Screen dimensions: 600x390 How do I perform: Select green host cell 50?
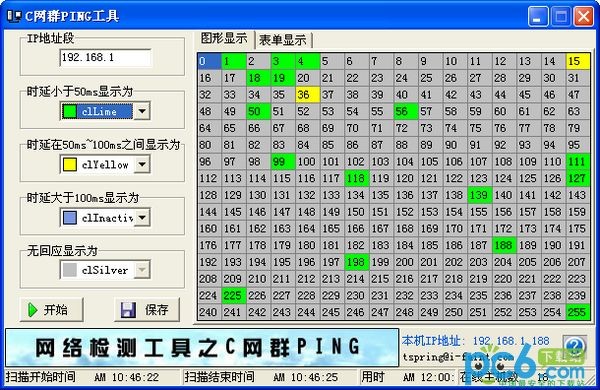click(258, 111)
